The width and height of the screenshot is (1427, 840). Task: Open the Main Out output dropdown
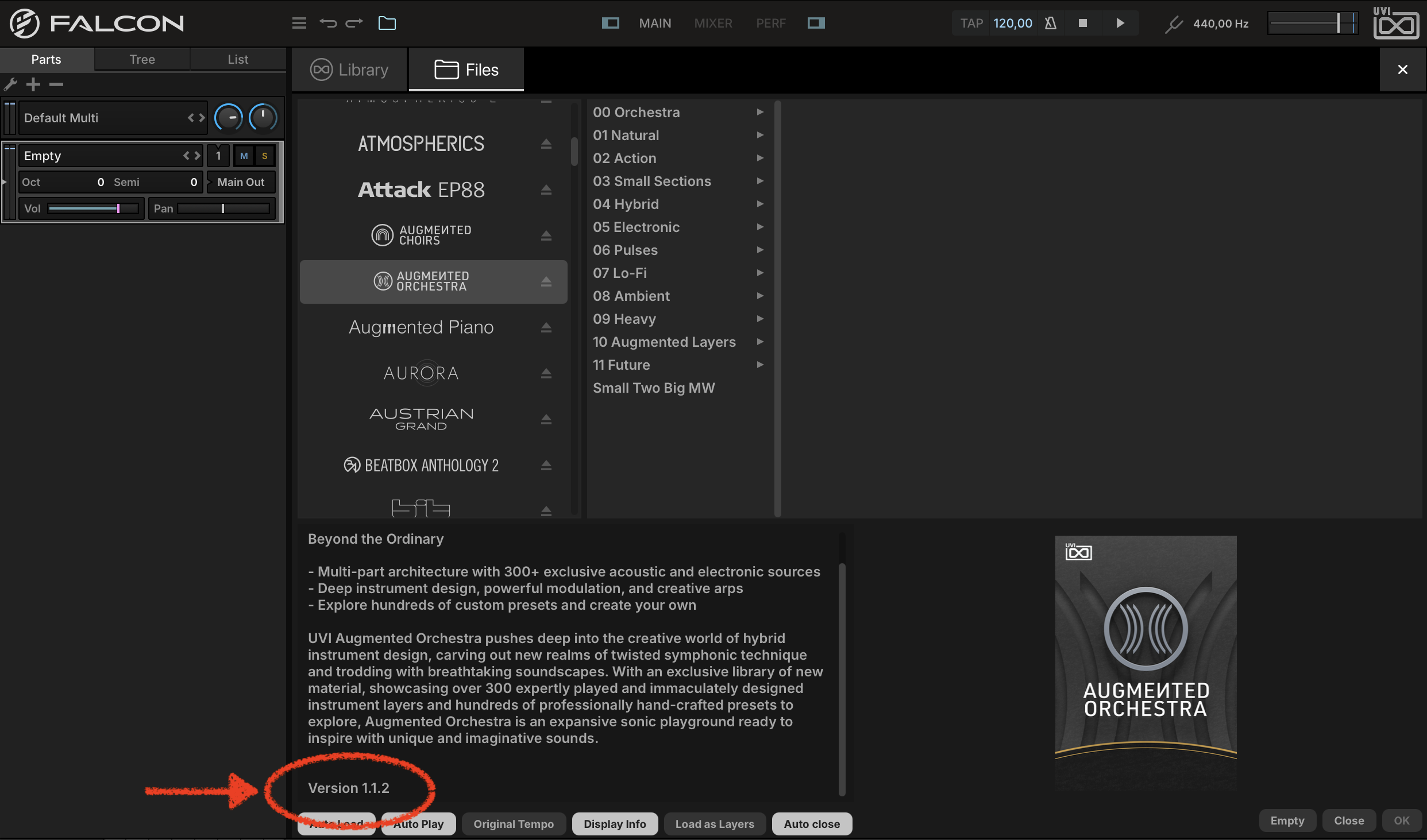point(241,182)
